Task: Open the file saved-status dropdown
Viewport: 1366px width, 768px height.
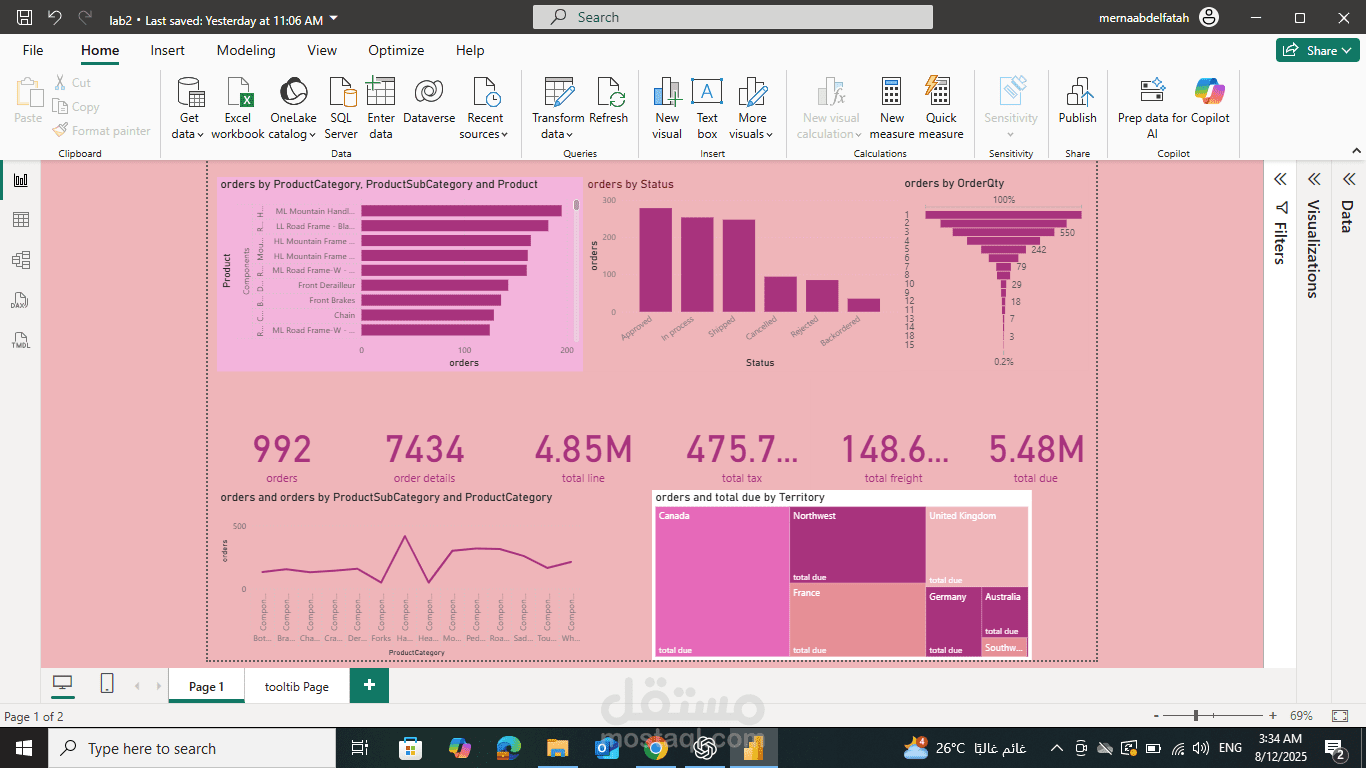Action: [x=334, y=19]
